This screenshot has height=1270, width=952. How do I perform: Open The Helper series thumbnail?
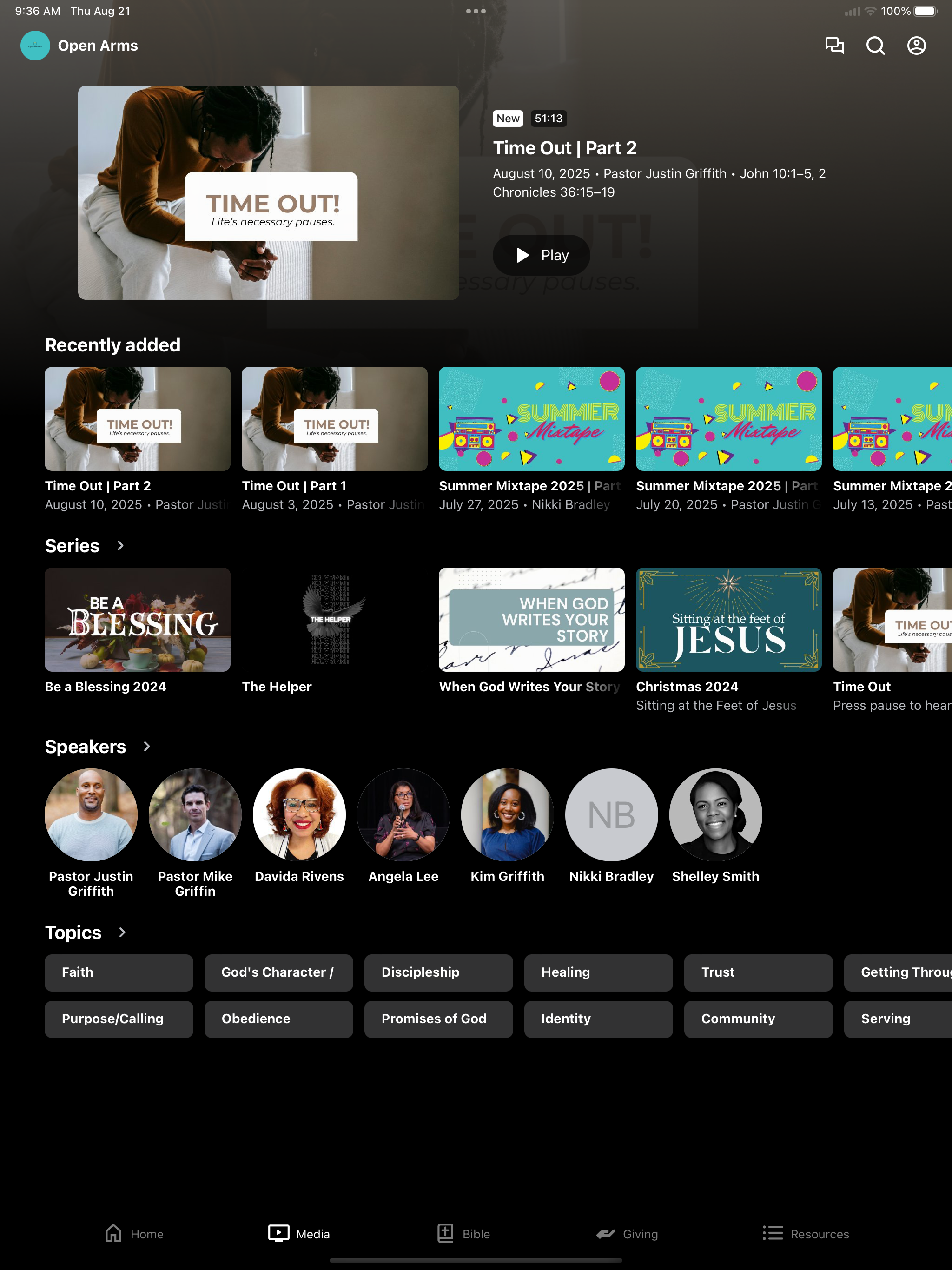[335, 620]
